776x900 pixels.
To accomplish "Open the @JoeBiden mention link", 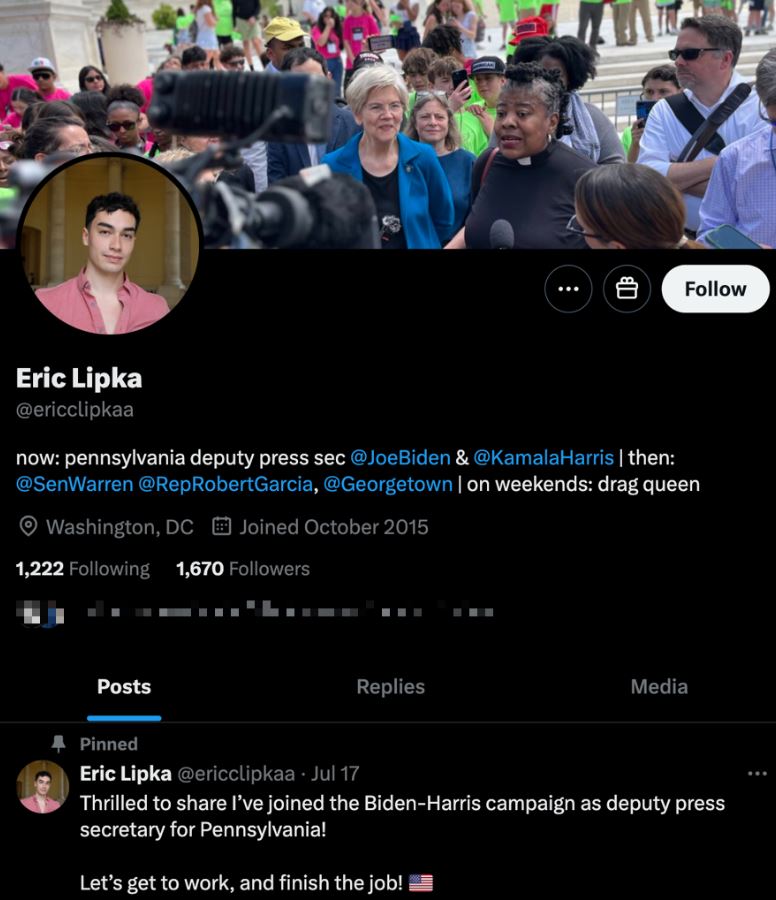I will click(400, 457).
